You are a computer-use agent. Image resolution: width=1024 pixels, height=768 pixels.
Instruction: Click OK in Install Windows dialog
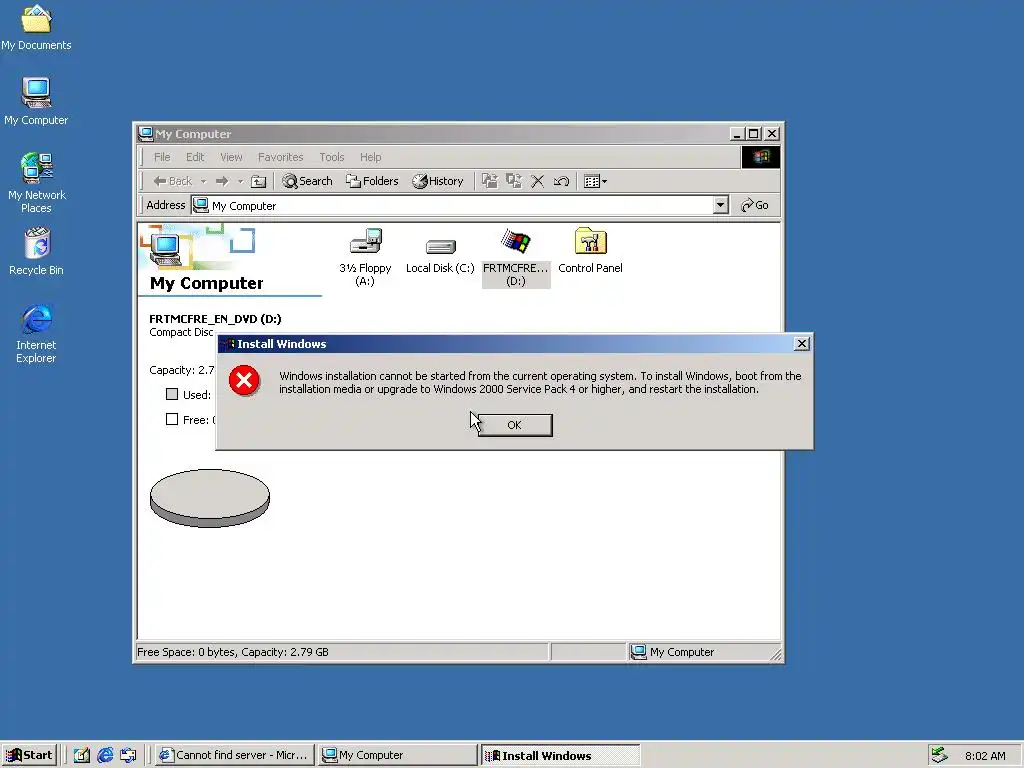[515, 425]
